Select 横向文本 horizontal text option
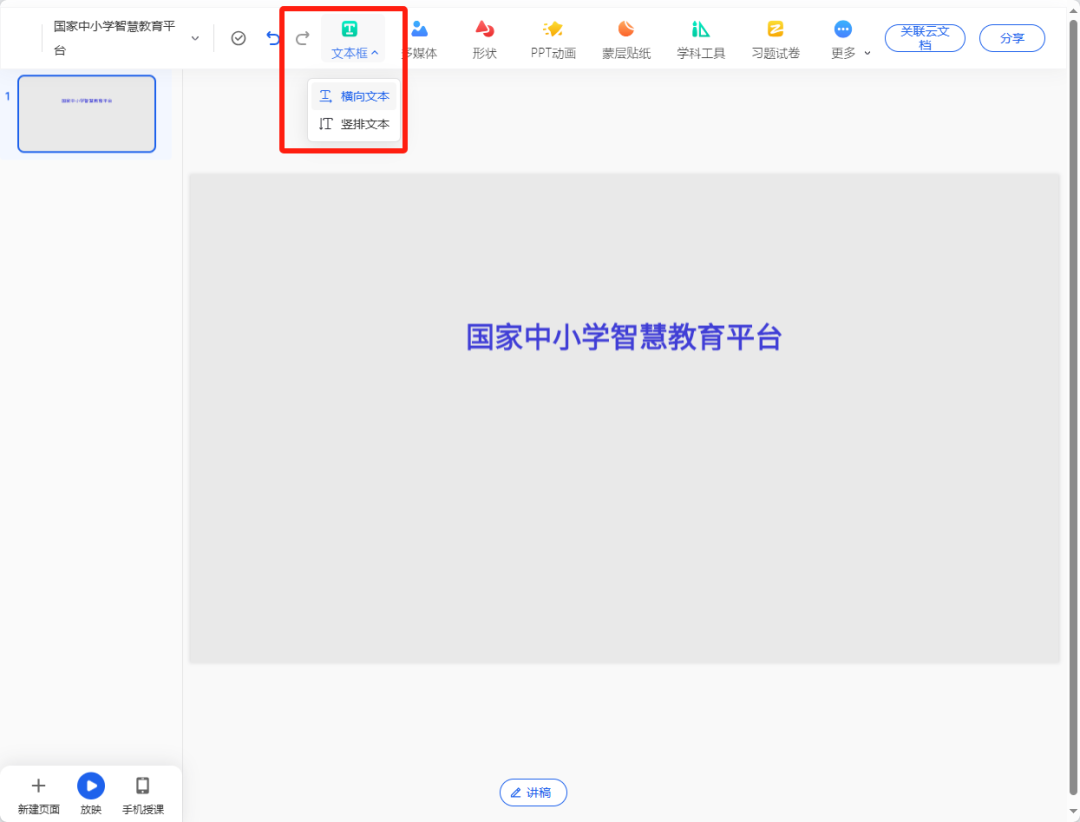Screen dimensions: 1080x822 tap(353, 96)
